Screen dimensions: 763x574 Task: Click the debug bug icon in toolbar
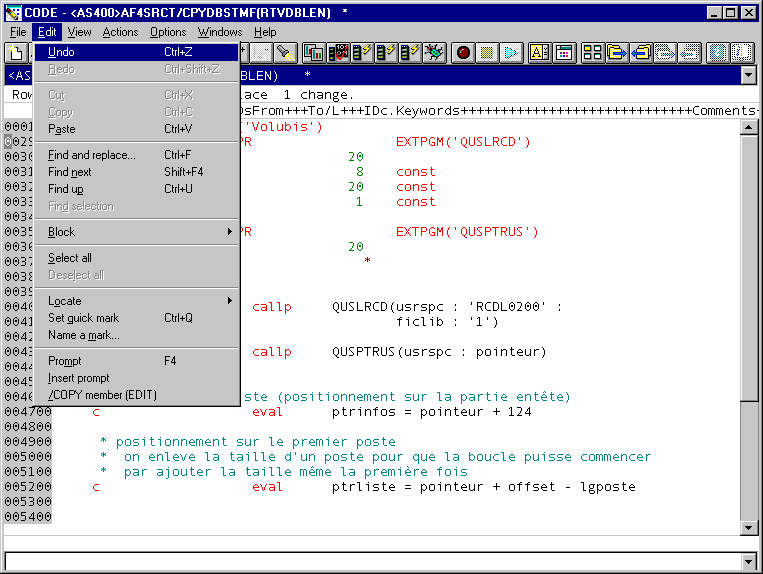(x=433, y=53)
